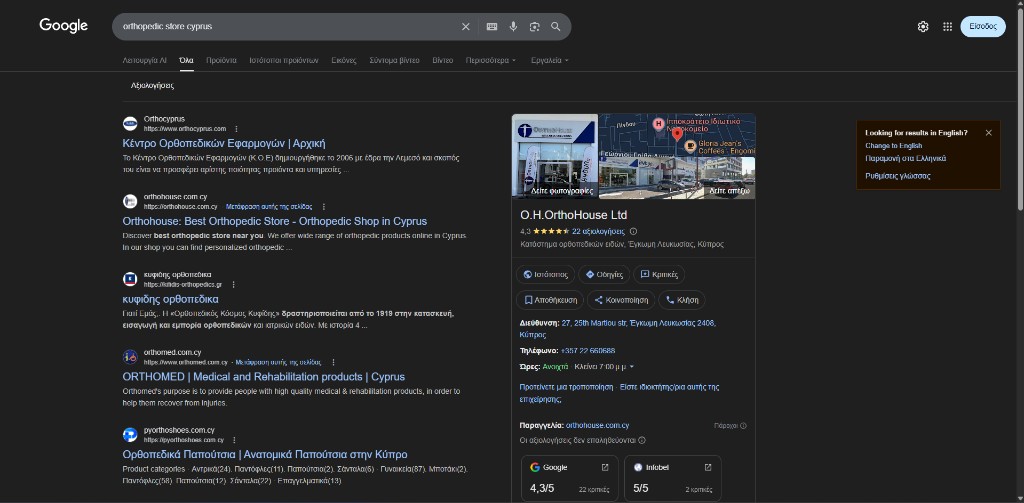
Task: Select the Όλα tab
Action: pos(186,60)
